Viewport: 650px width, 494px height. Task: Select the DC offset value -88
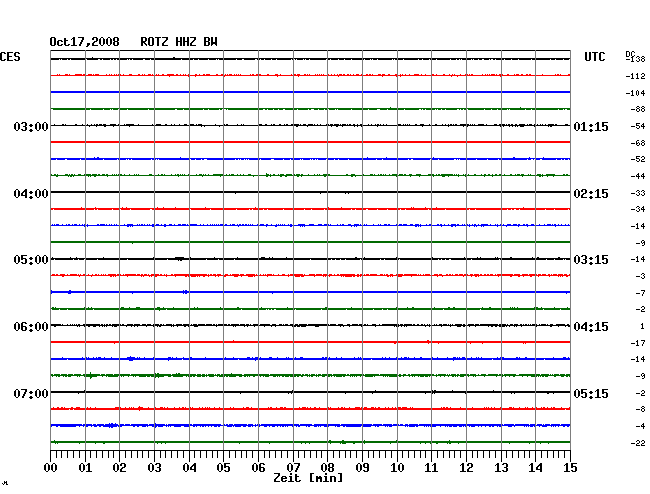pos(638,109)
